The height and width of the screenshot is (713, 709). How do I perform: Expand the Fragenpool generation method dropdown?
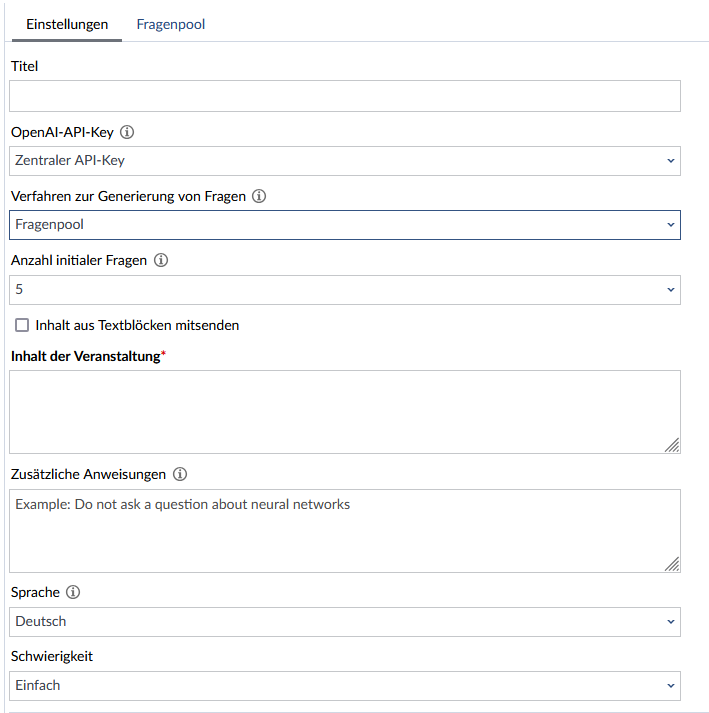345,225
